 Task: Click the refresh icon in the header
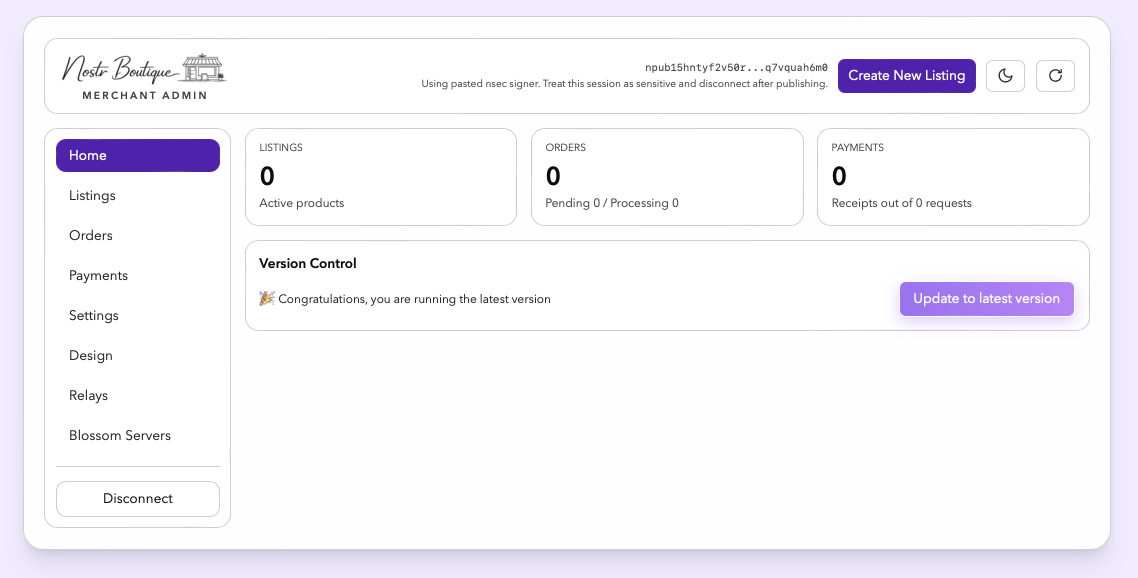pyautogui.click(x=1055, y=75)
